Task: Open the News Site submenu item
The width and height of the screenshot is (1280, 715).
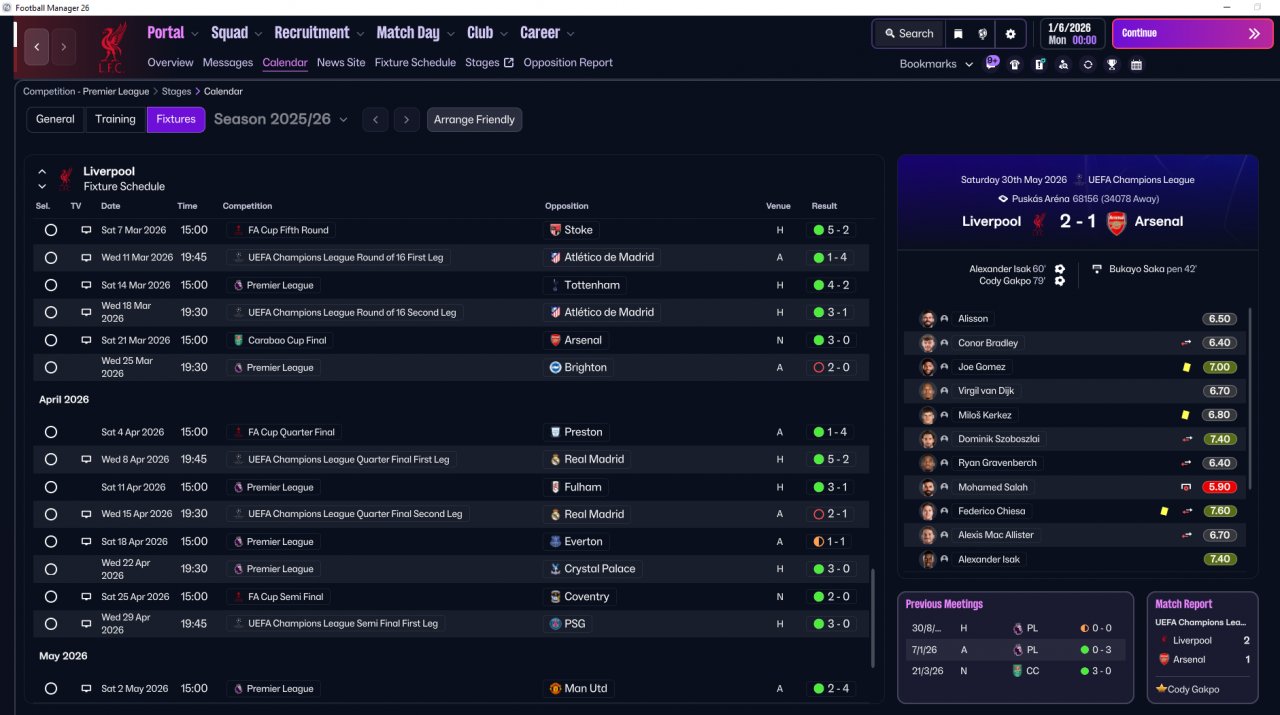Action: point(341,62)
